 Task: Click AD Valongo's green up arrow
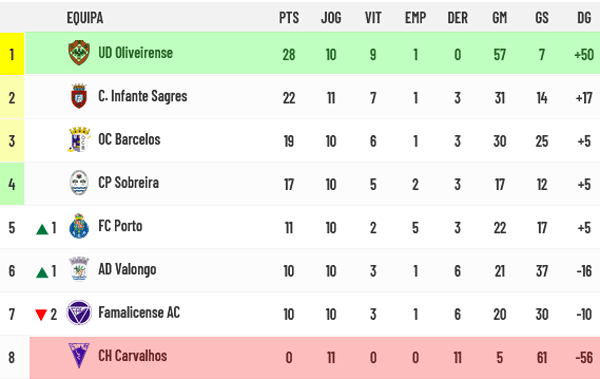[42, 272]
